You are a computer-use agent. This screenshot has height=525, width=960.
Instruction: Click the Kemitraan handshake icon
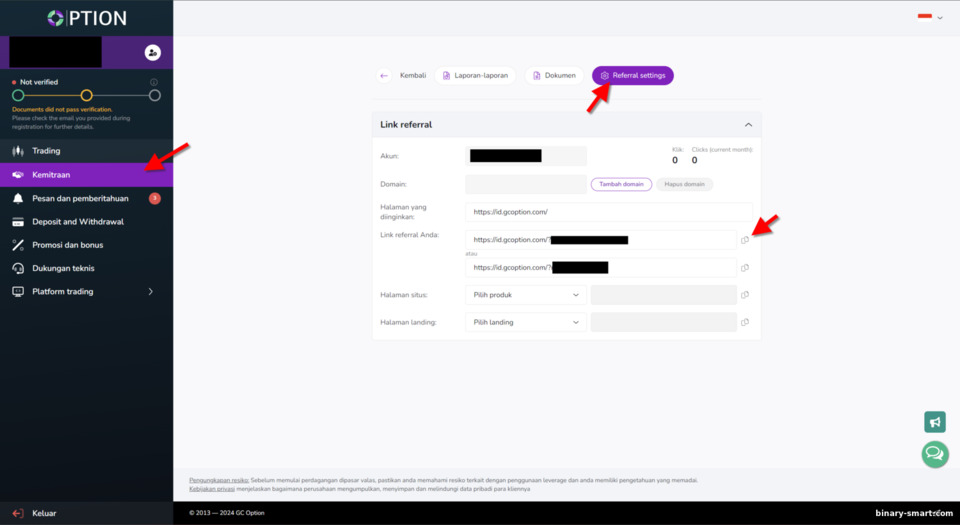coord(18,174)
